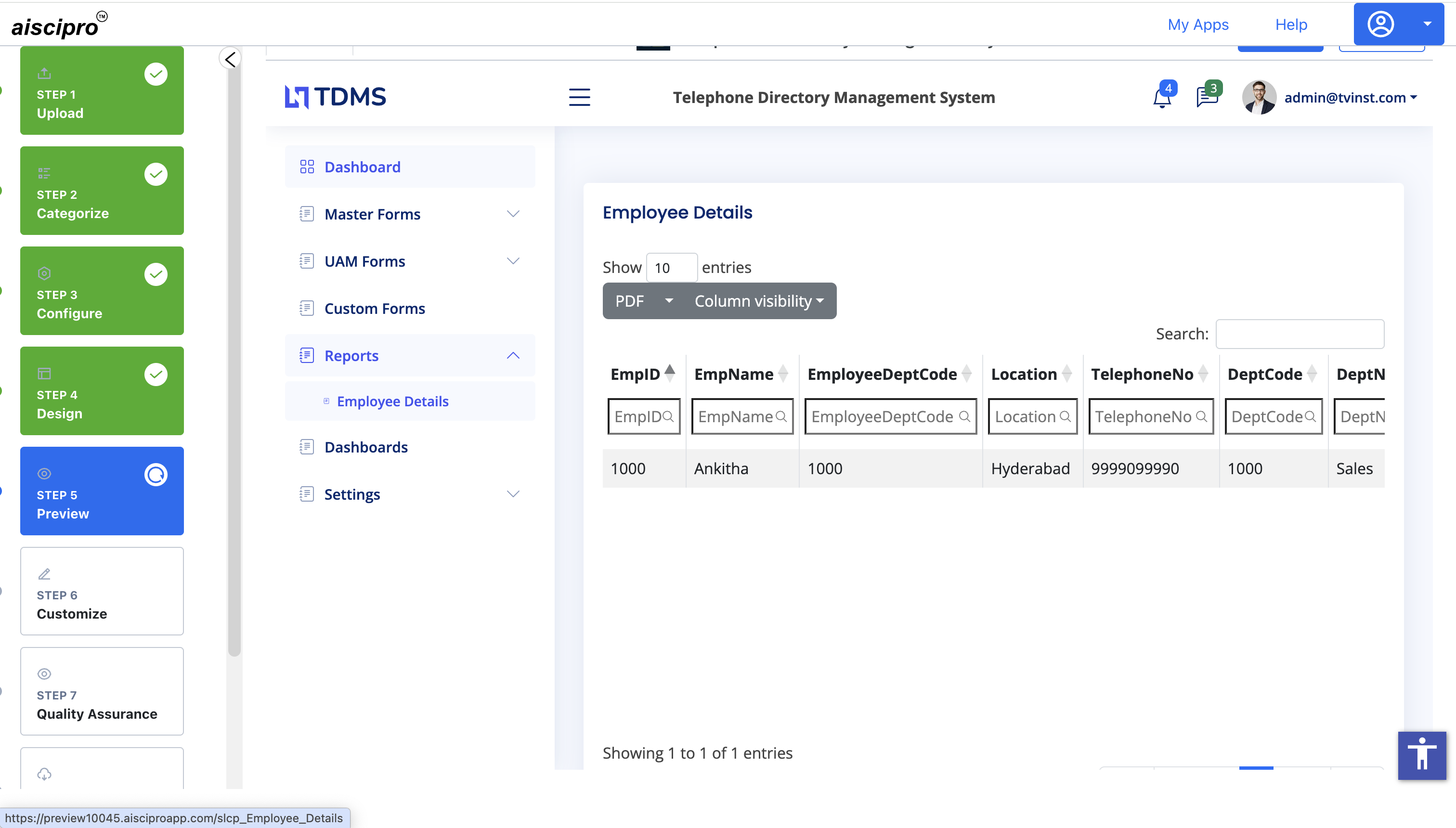The width and height of the screenshot is (1456, 828).
Task: Click the Step 5 Preview progress icon
Action: click(x=156, y=474)
